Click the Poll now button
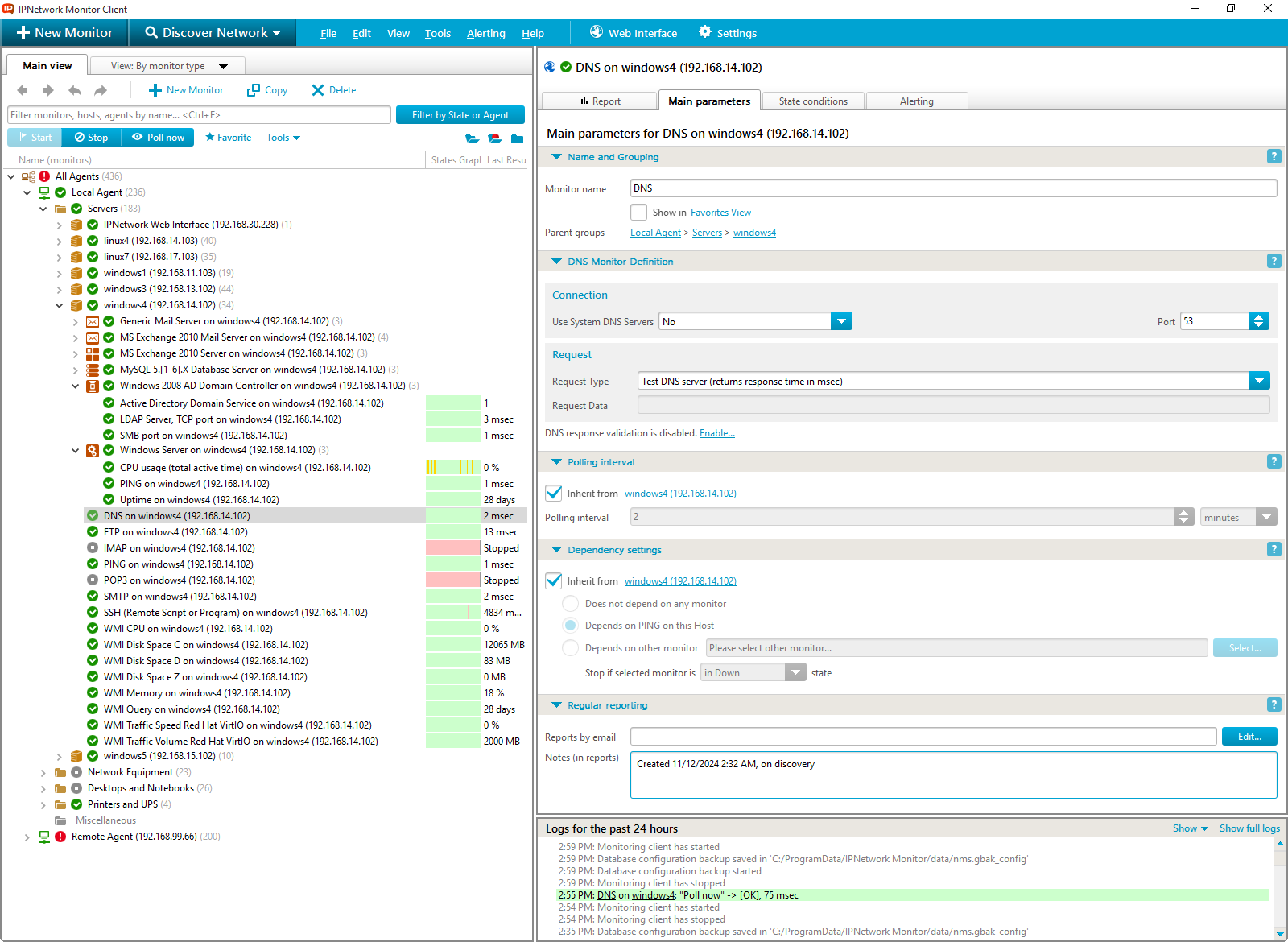The height and width of the screenshot is (942, 1288). pyautogui.click(x=158, y=138)
